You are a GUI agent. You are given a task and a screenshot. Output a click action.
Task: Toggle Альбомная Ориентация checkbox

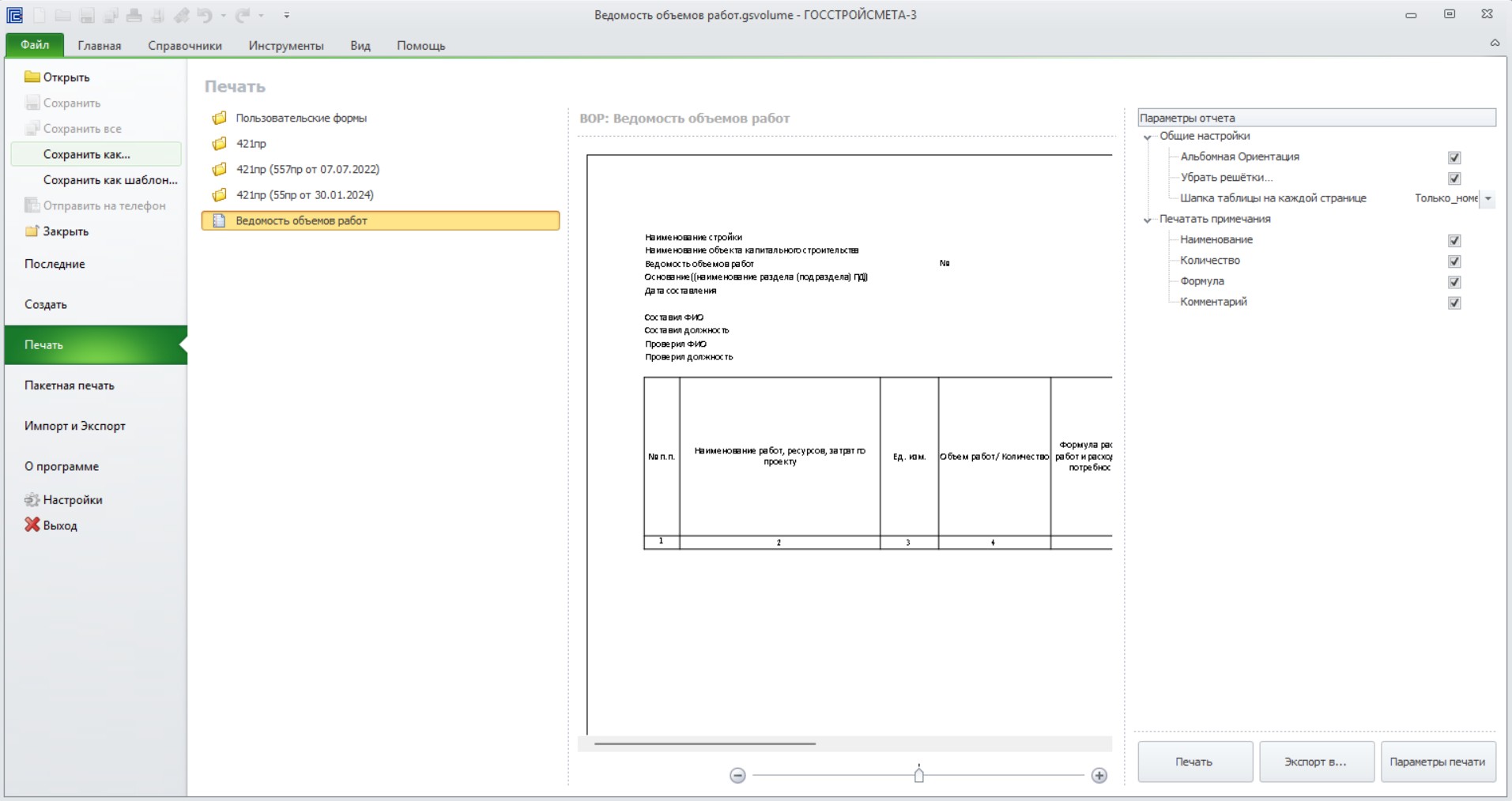[1454, 157]
